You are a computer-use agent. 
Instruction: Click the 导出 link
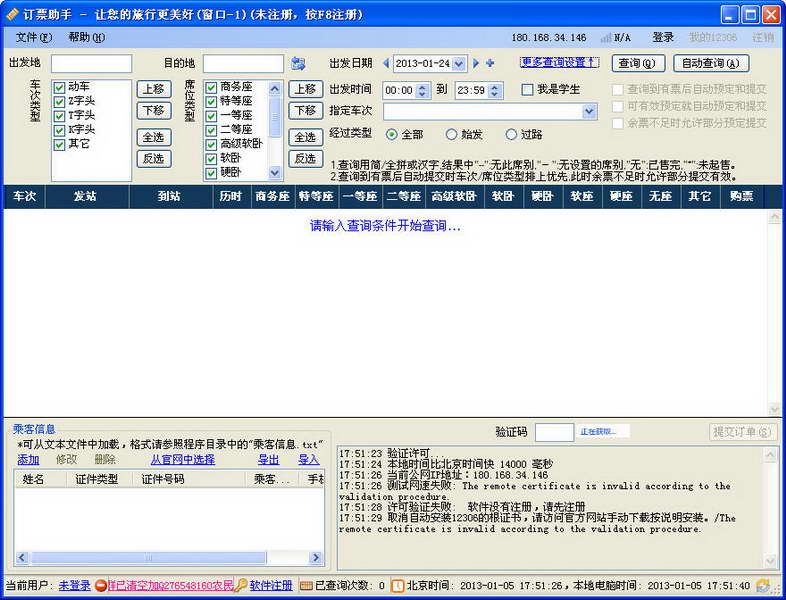tap(269, 460)
